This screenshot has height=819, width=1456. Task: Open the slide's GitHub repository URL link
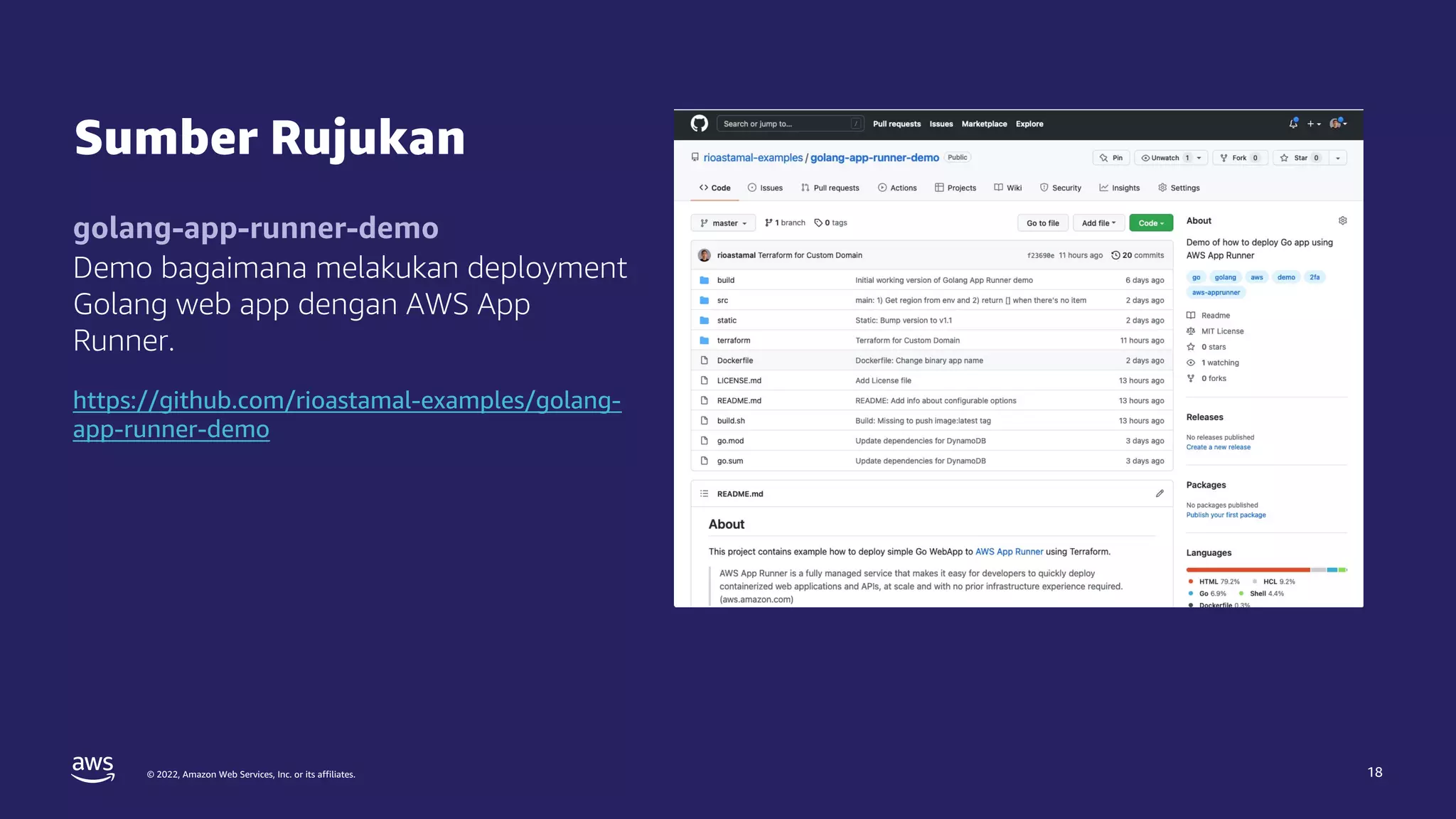point(347,414)
